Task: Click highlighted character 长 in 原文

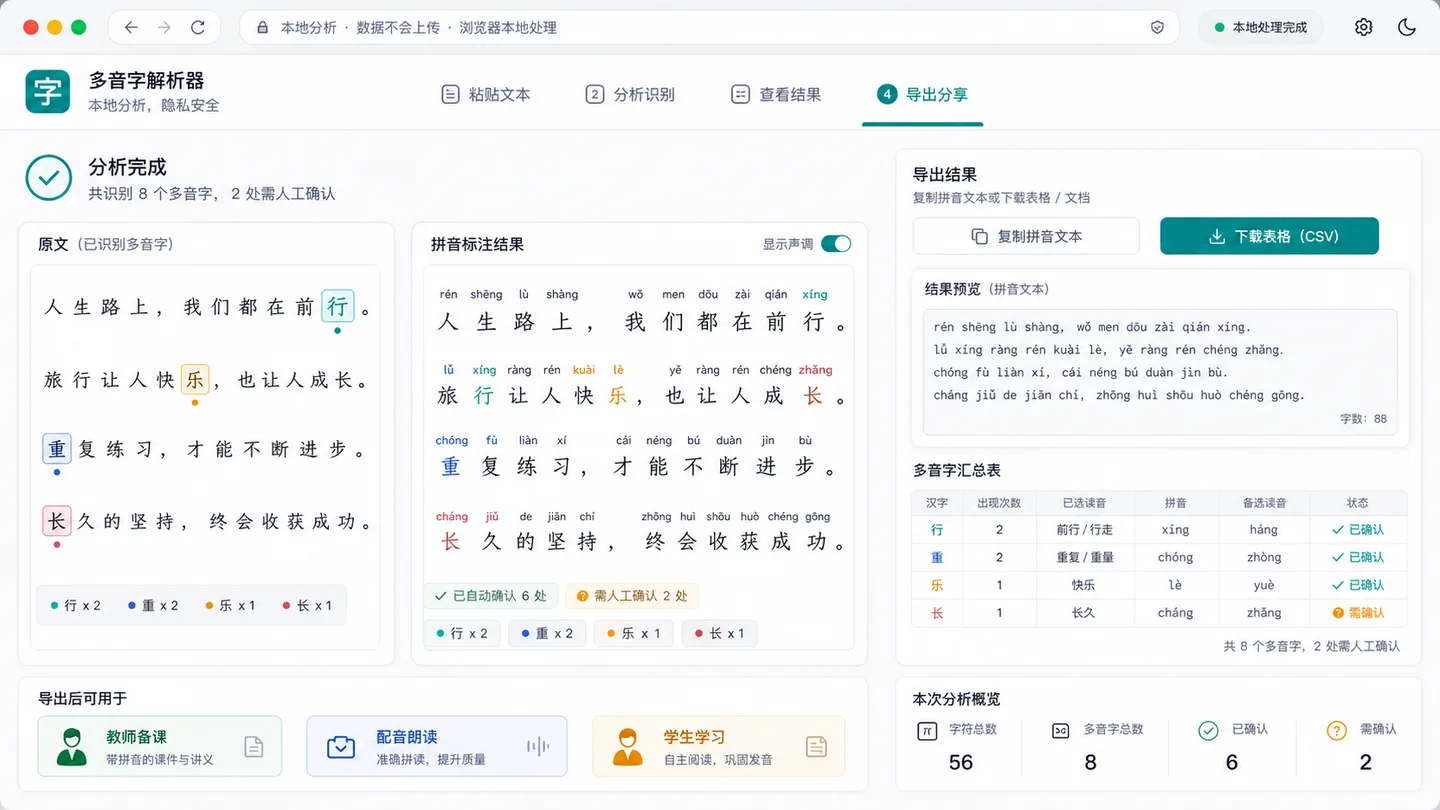Action: [x=57, y=521]
